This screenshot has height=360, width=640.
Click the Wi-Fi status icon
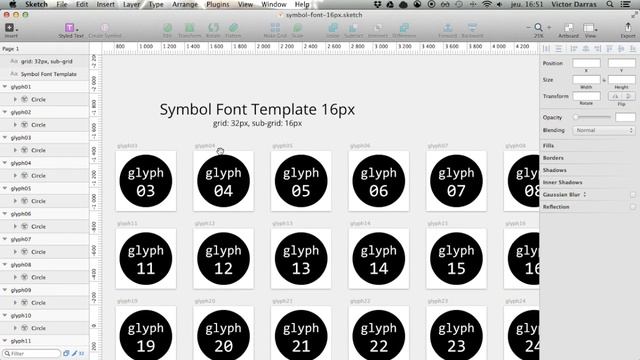point(486,4)
